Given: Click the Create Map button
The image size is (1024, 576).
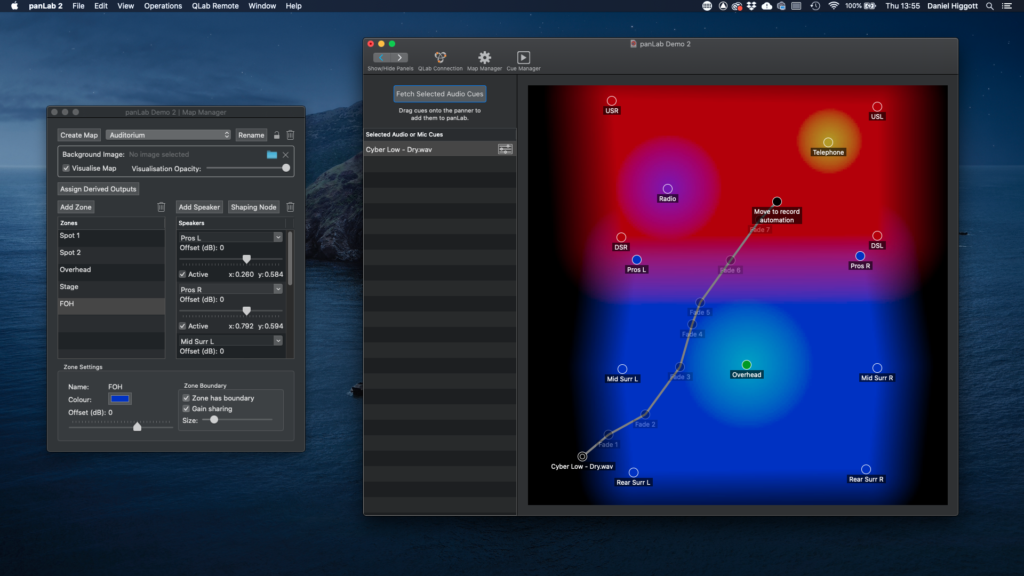Looking at the screenshot, I should tap(79, 135).
